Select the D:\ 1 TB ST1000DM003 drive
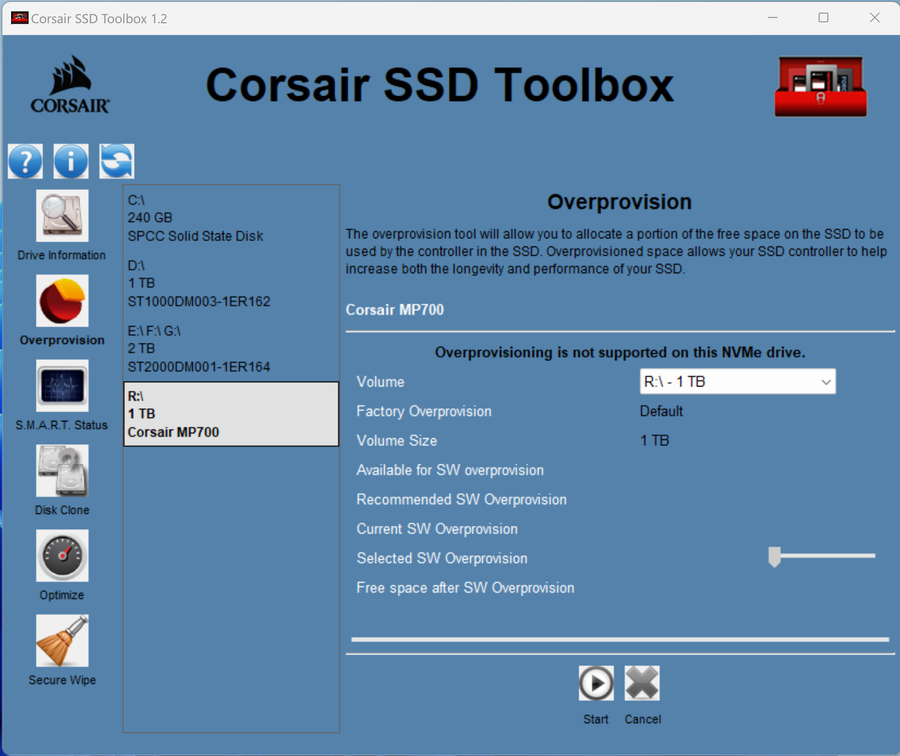The width and height of the screenshot is (900, 756). tap(231, 284)
